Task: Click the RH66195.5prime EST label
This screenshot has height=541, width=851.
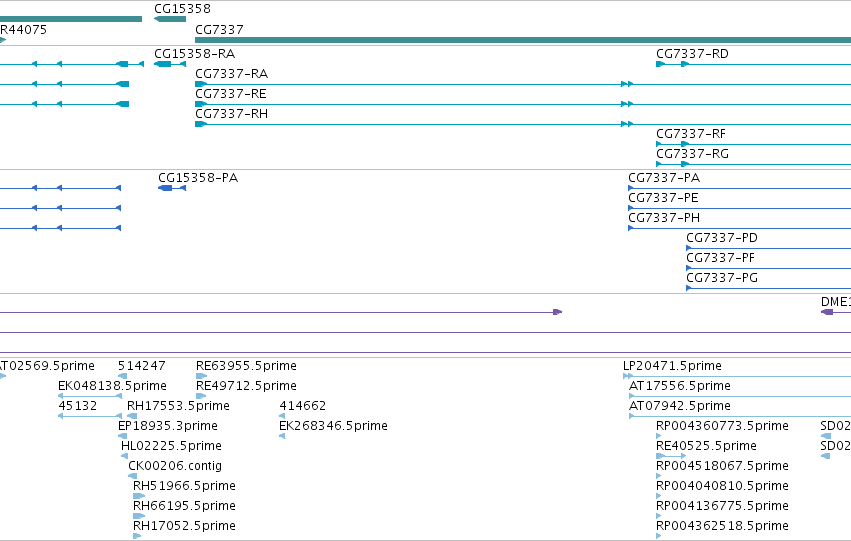Action: [x=185, y=507]
